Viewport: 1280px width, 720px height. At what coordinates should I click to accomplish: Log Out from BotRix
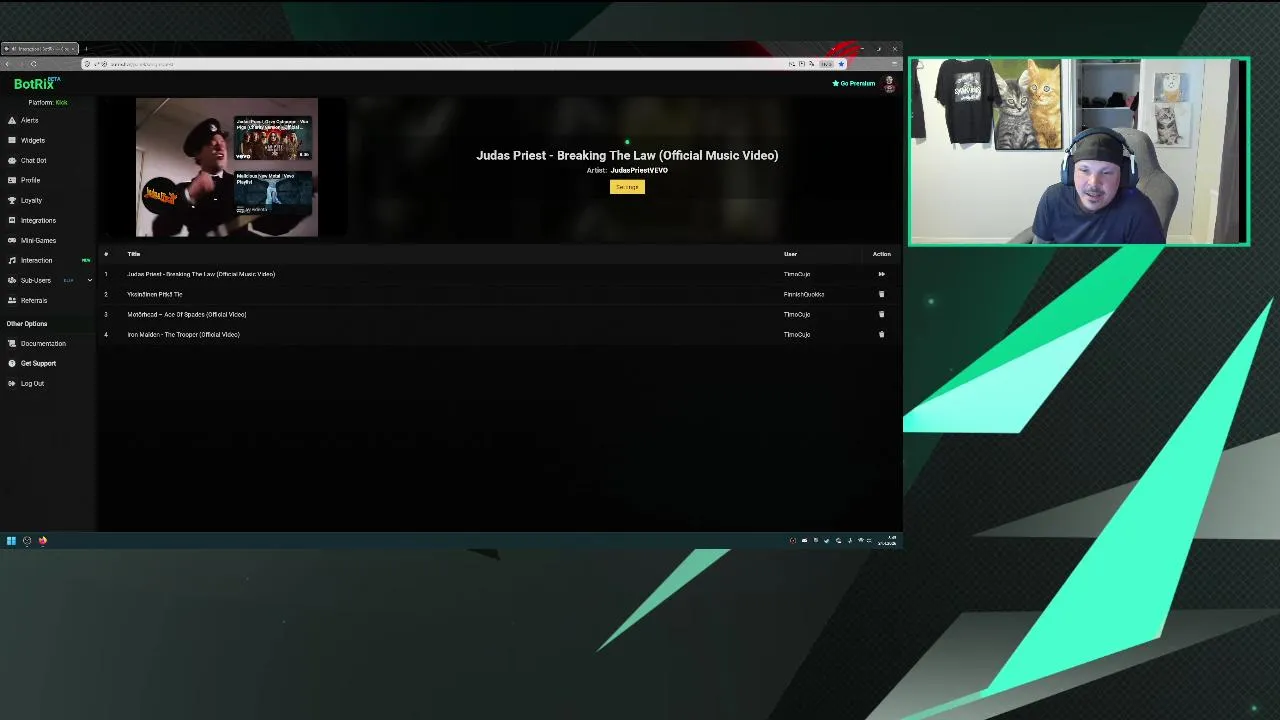pos(32,383)
